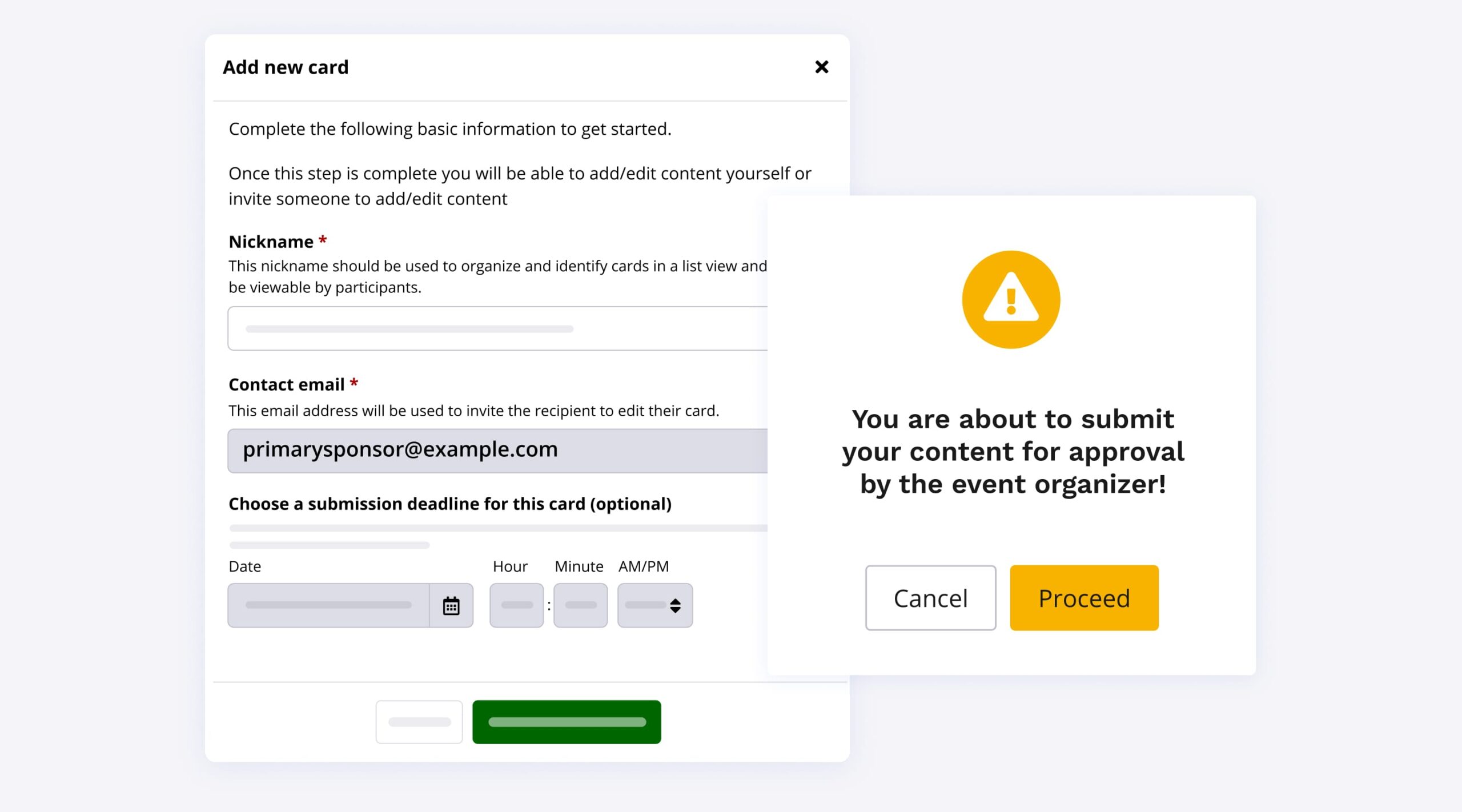
Task: Click the Date text field
Action: click(x=328, y=605)
